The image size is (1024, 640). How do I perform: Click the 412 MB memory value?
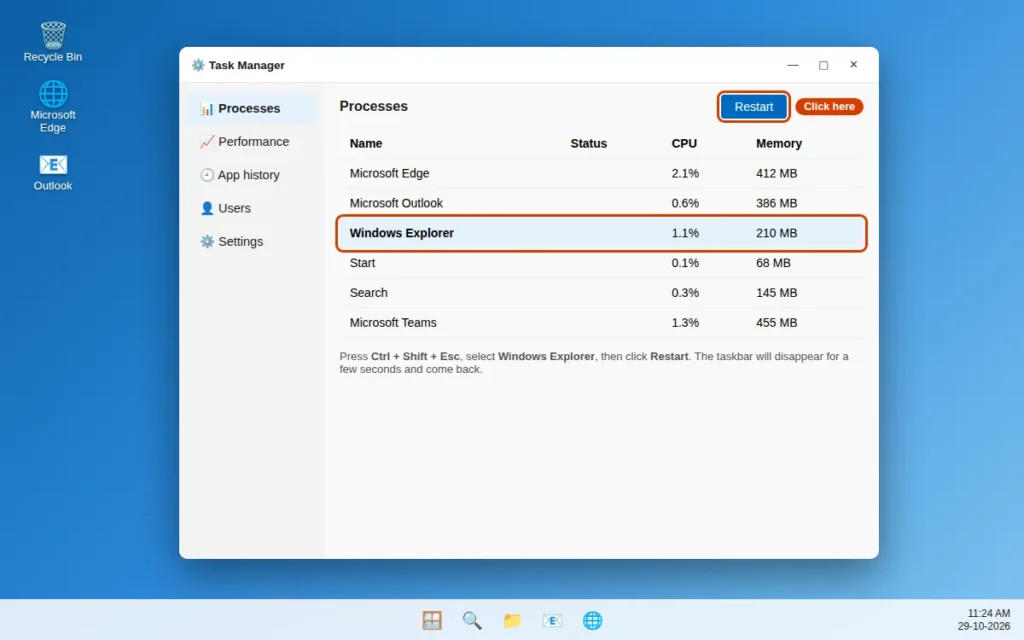(x=776, y=174)
